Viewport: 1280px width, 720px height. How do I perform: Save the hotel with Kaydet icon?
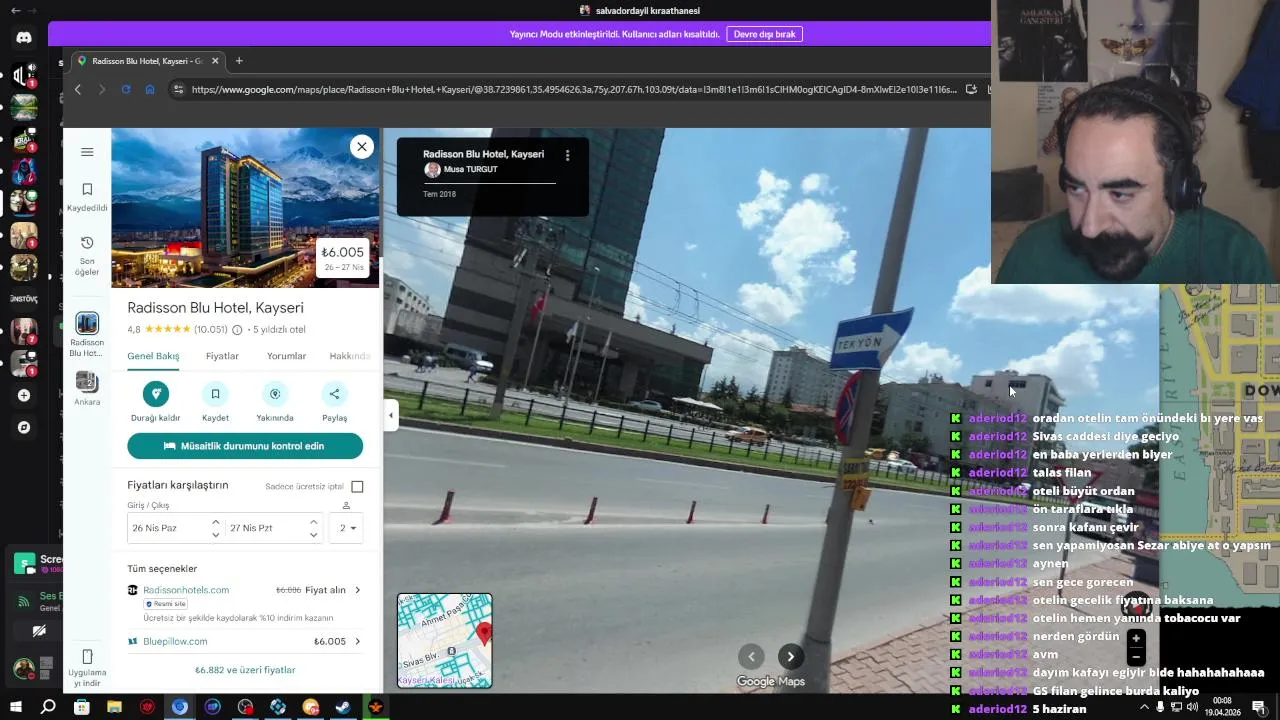point(215,394)
